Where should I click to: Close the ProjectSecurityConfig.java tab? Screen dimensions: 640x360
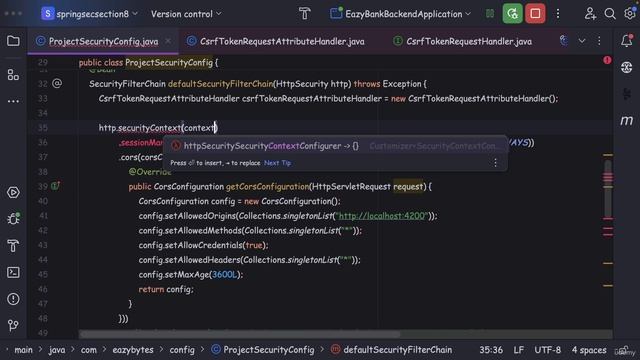coord(168,41)
